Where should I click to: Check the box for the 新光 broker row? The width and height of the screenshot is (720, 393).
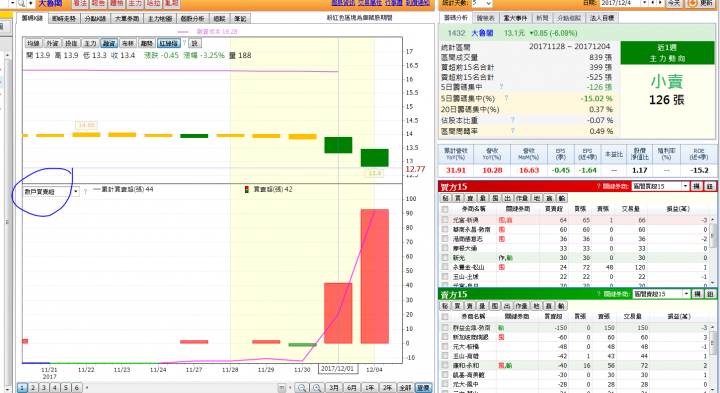pyautogui.click(x=444, y=258)
